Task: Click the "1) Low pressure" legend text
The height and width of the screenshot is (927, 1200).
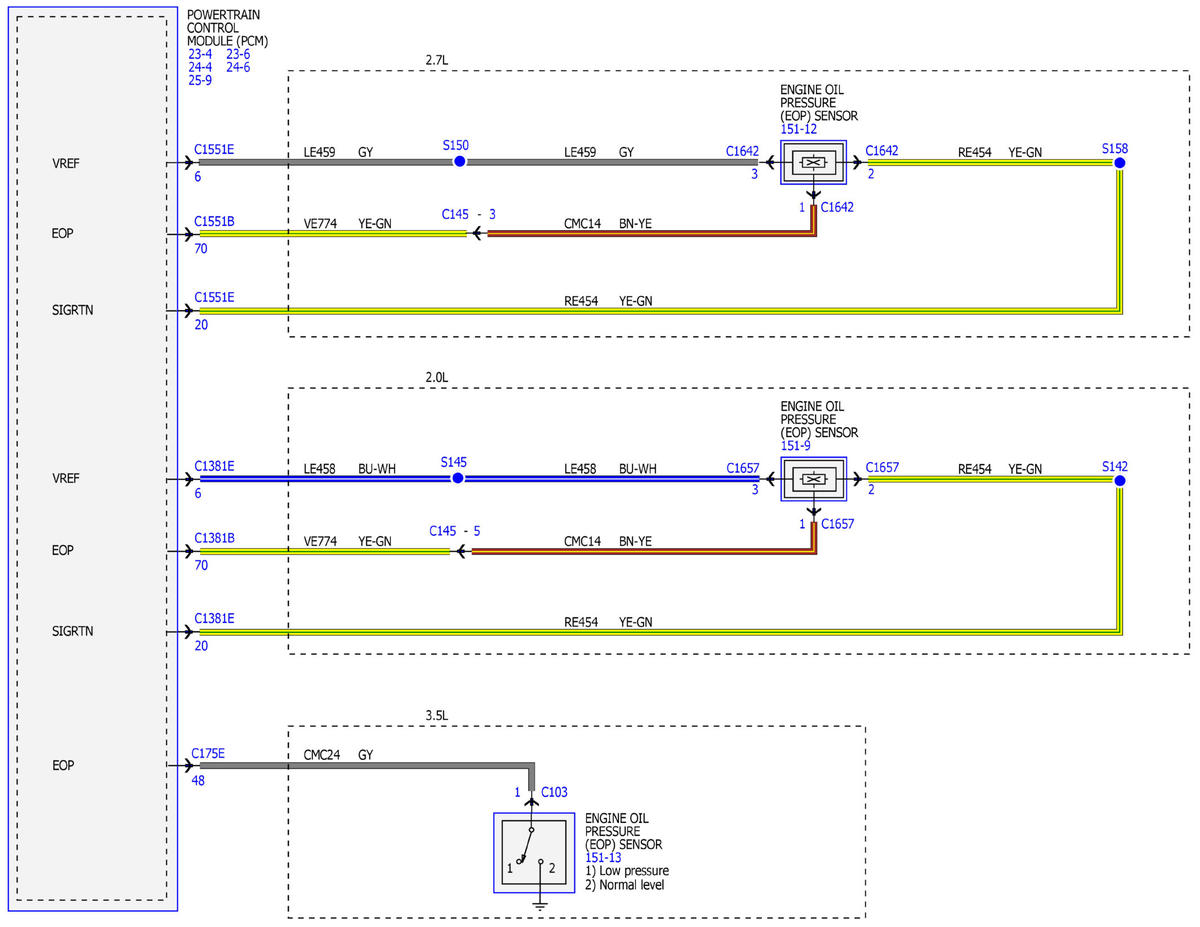Action: pyautogui.click(x=627, y=871)
